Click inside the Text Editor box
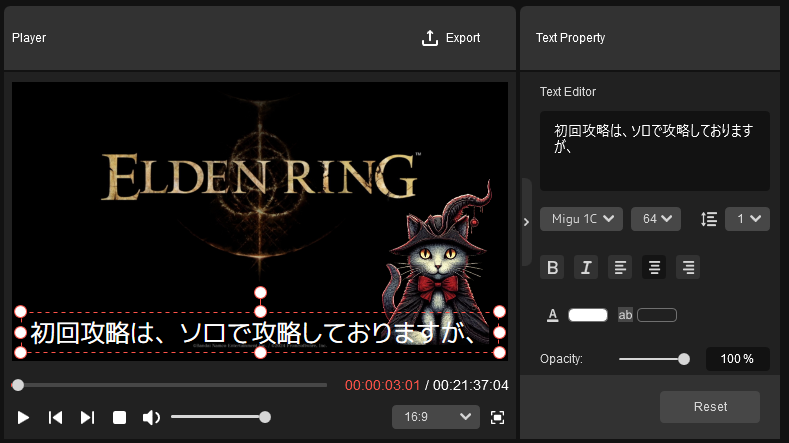 (x=655, y=151)
